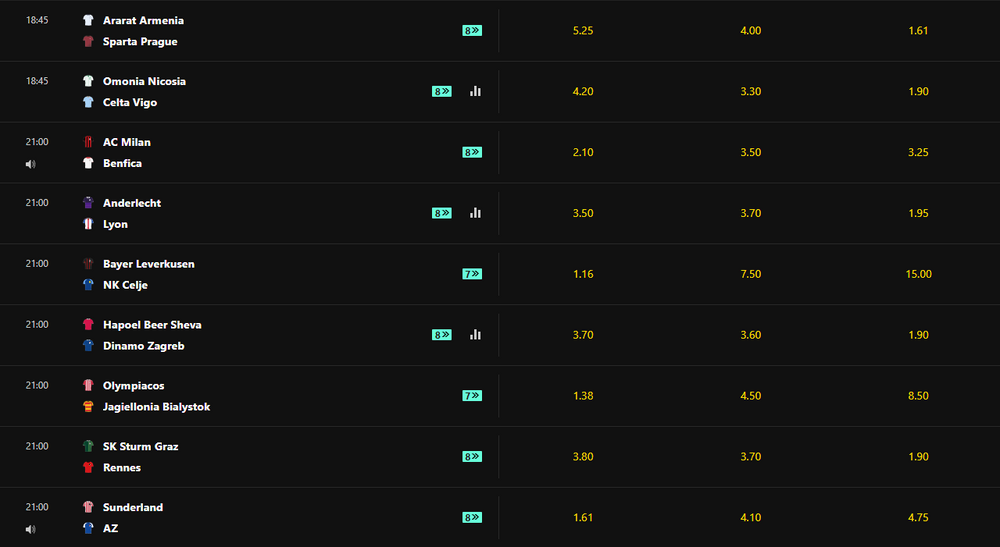The height and width of the screenshot is (547, 1000).
Task: Click the Jagiellonia Bialystok jersey icon
Action: pyautogui.click(x=88, y=407)
